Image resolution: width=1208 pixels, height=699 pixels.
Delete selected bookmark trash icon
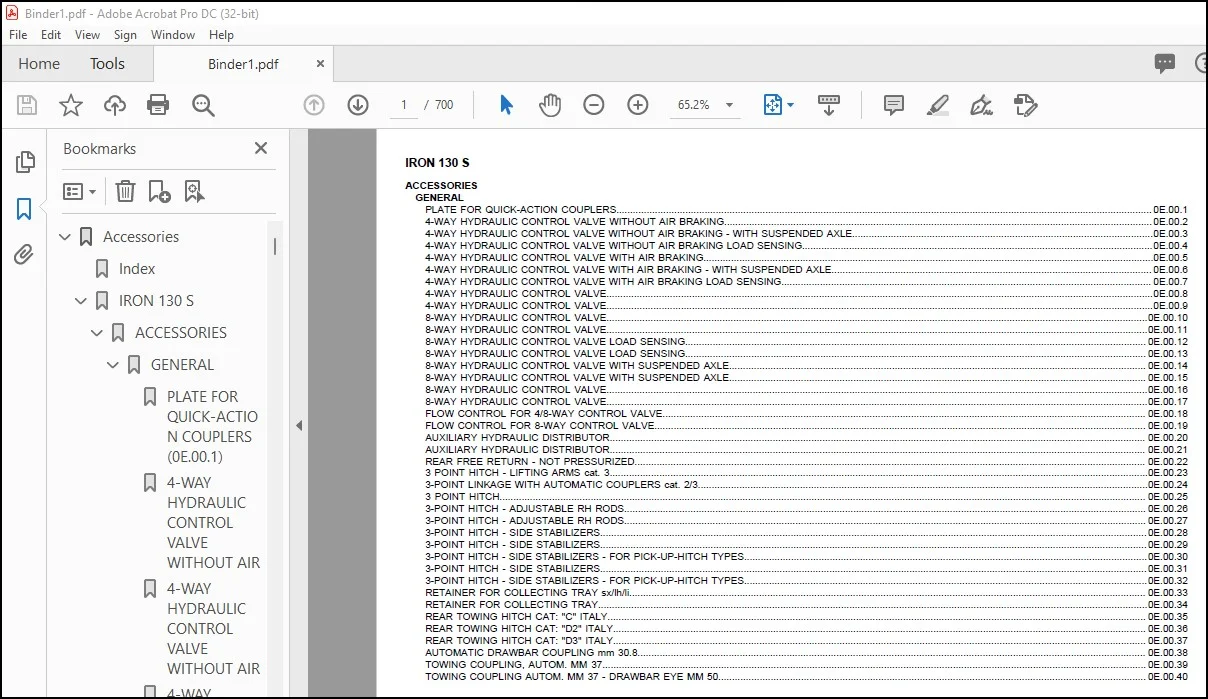[x=125, y=191]
